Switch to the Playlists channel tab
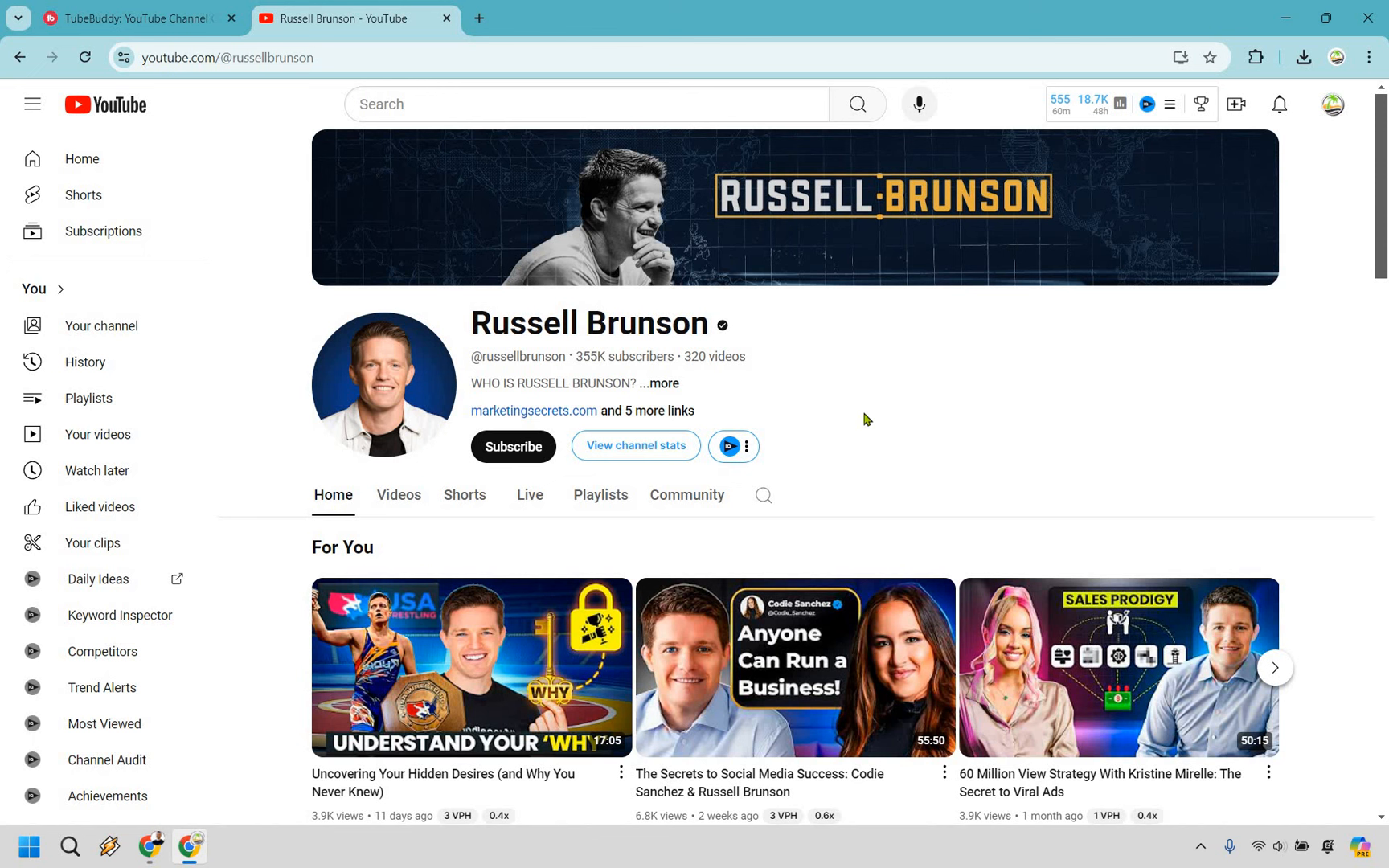 (x=600, y=496)
